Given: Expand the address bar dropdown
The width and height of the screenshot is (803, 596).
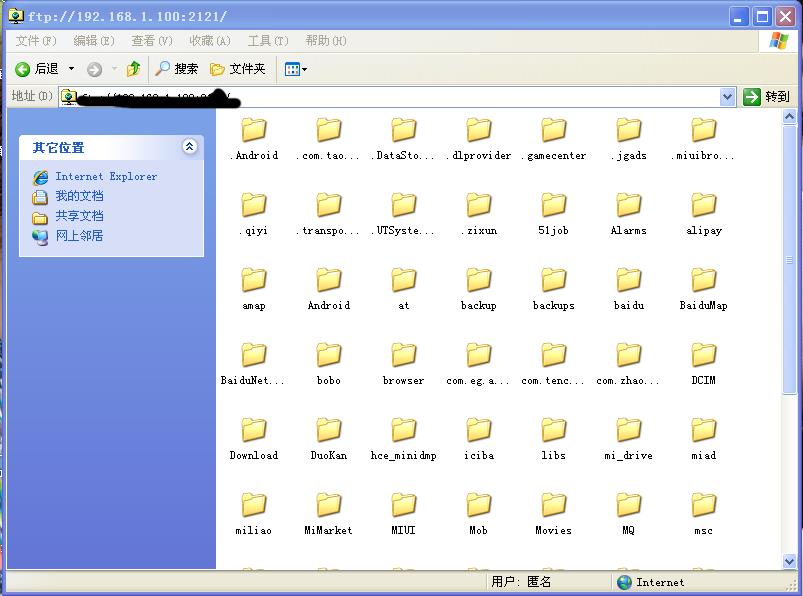Looking at the screenshot, I should tap(727, 97).
